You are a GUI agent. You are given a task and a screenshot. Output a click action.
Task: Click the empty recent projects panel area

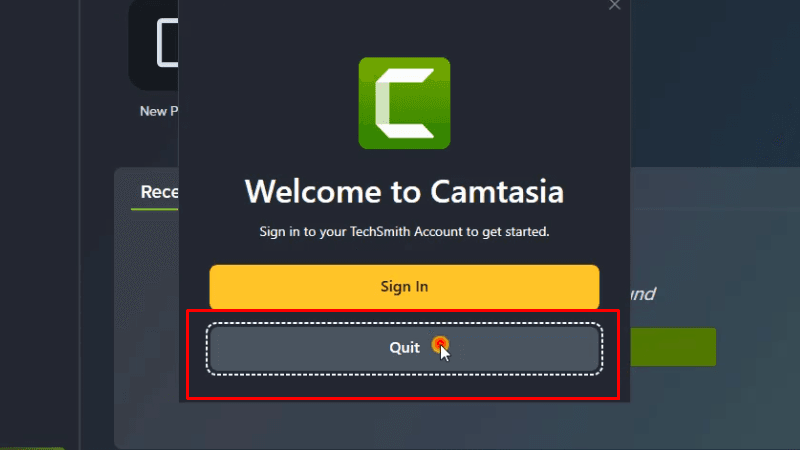click(x=148, y=327)
